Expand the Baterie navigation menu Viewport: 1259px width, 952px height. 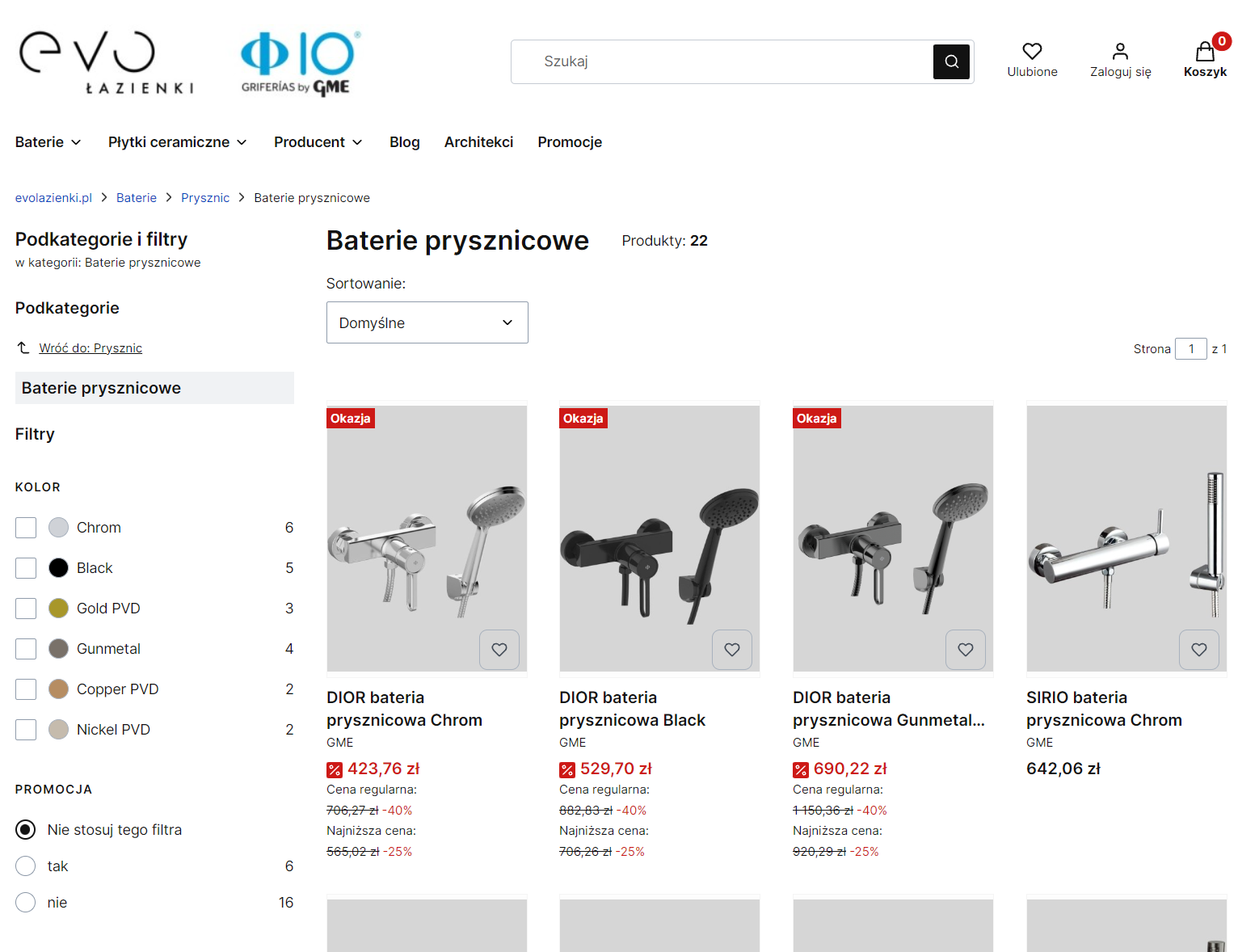pos(48,141)
